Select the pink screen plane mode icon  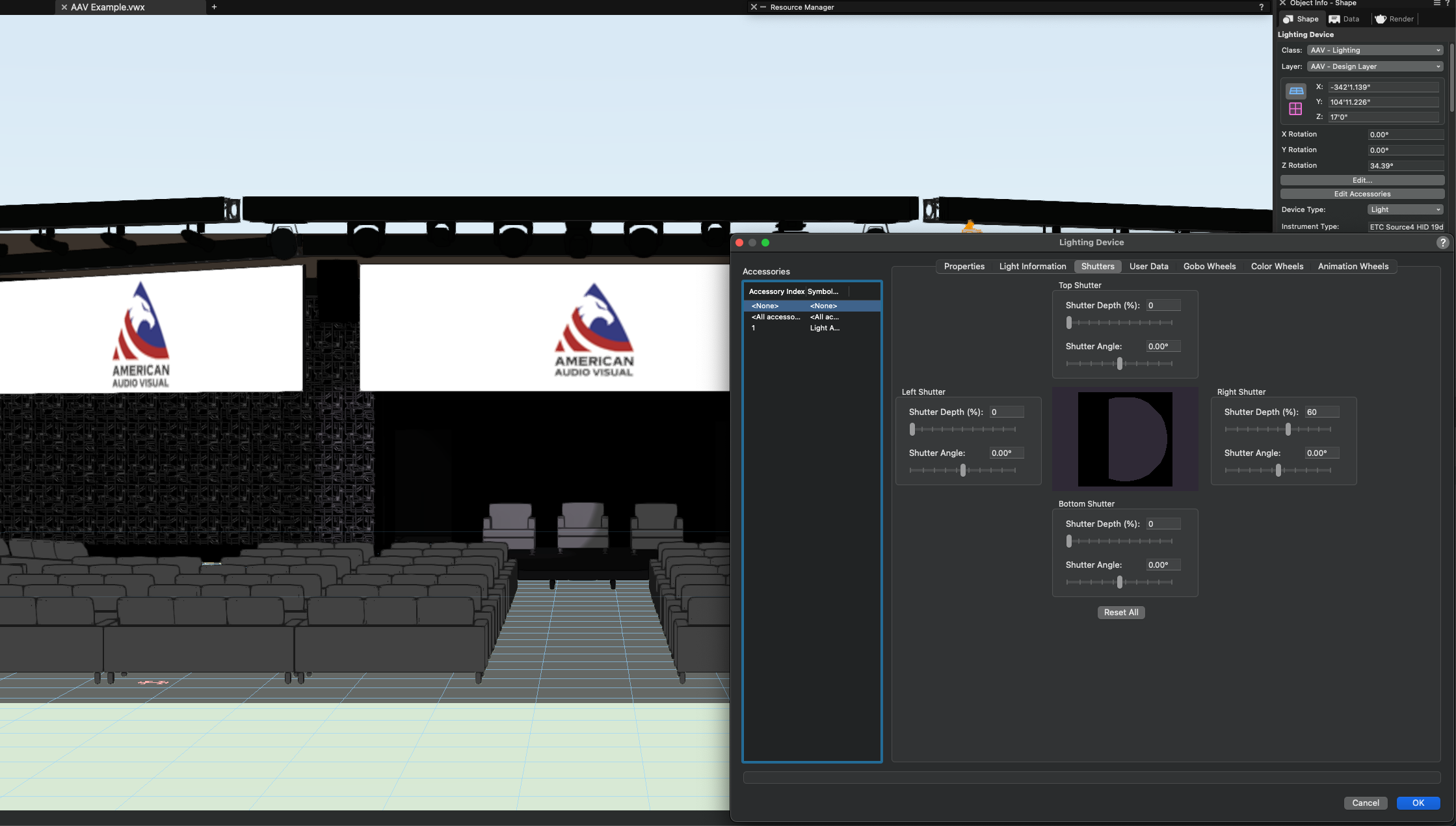(x=1296, y=109)
